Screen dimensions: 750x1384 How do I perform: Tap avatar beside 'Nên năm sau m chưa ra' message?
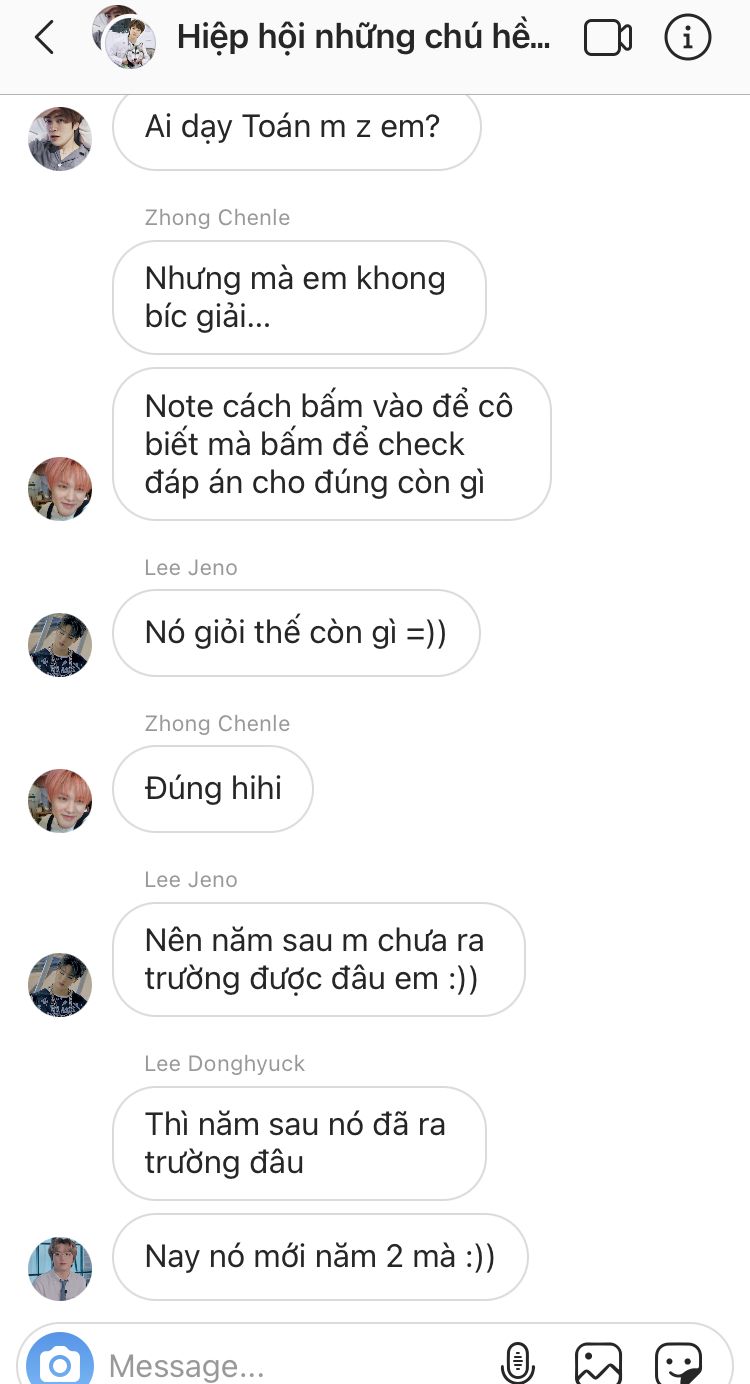60,985
